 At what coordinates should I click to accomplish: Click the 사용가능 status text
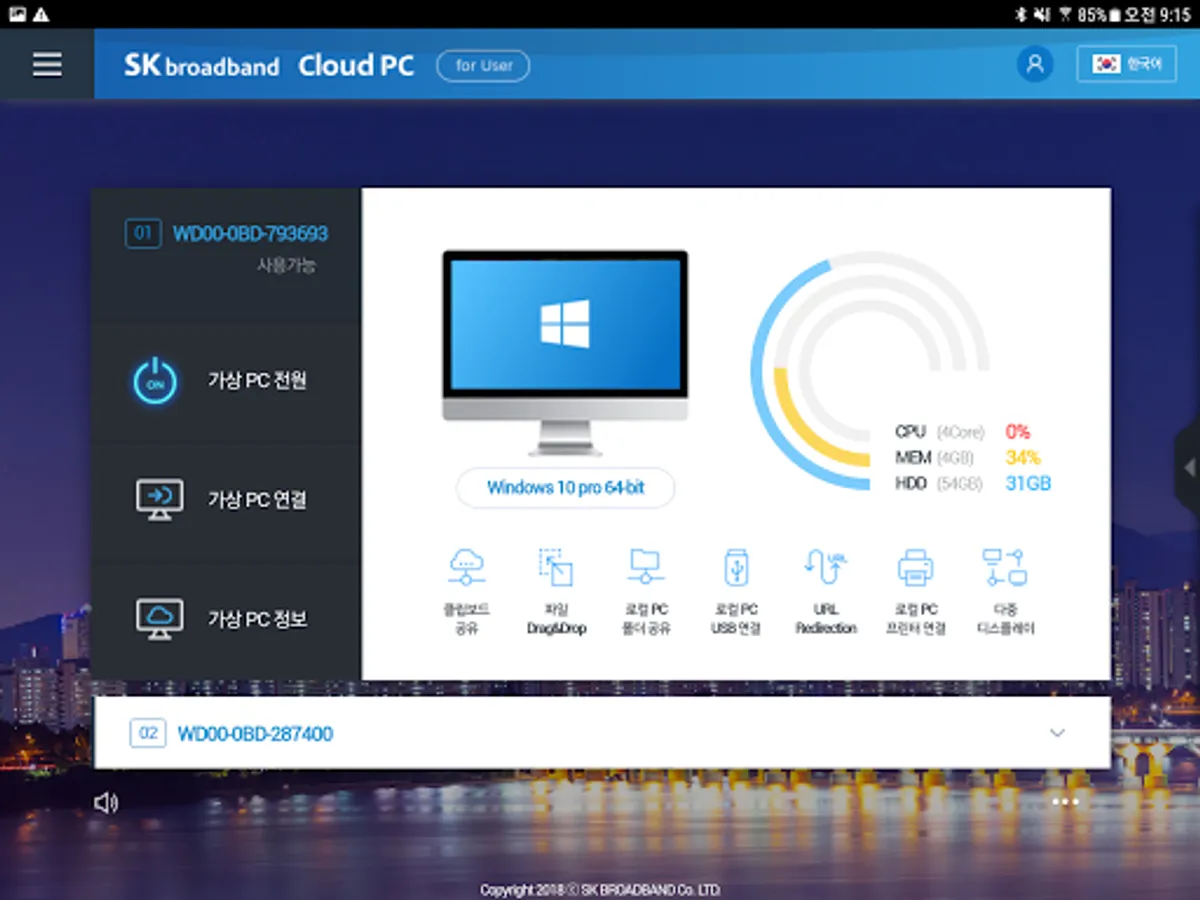coord(287,266)
